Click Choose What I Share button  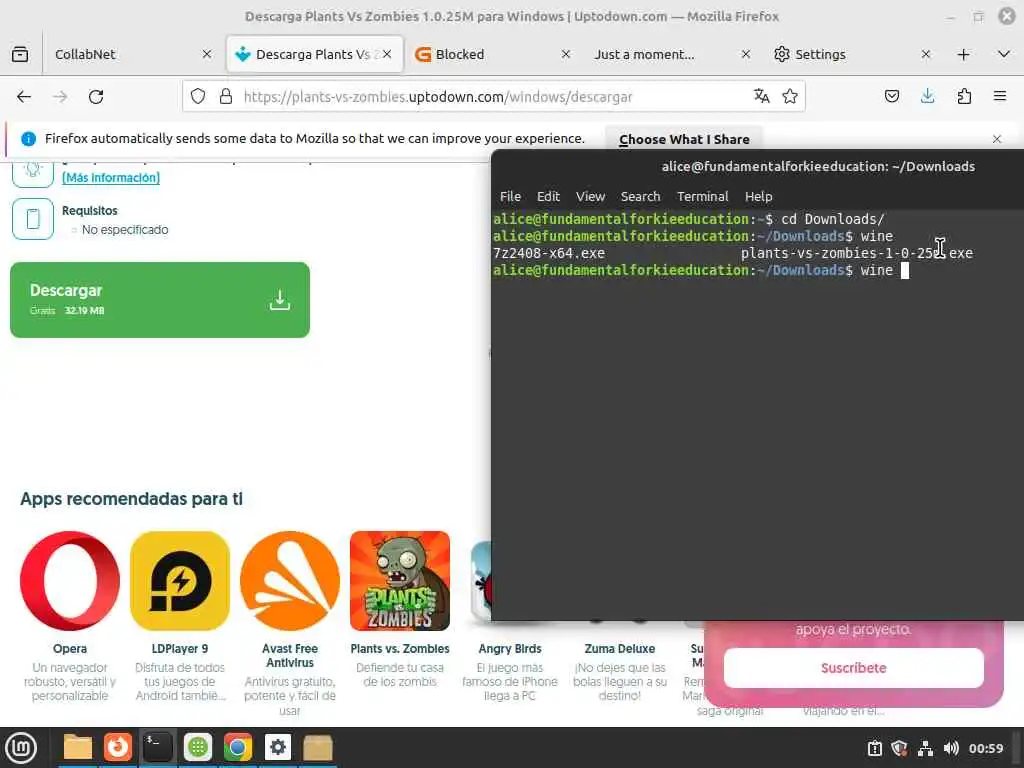click(684, 139)
